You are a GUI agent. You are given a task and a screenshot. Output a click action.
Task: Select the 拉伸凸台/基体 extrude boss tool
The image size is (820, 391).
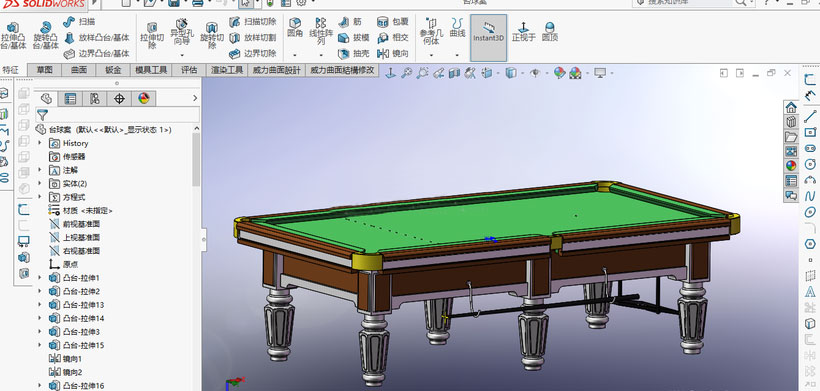pos(13,35)
